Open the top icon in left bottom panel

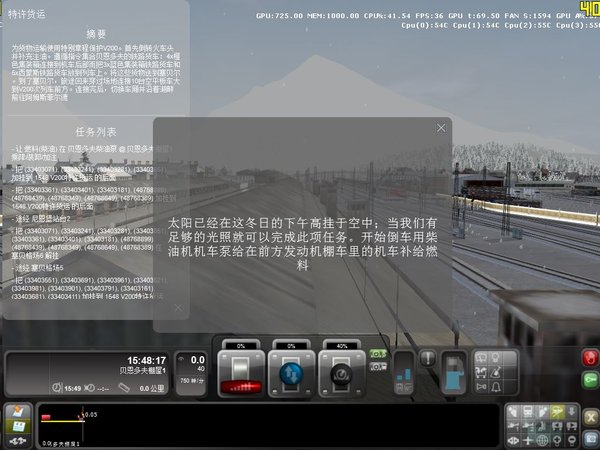[x=18, y=412]
